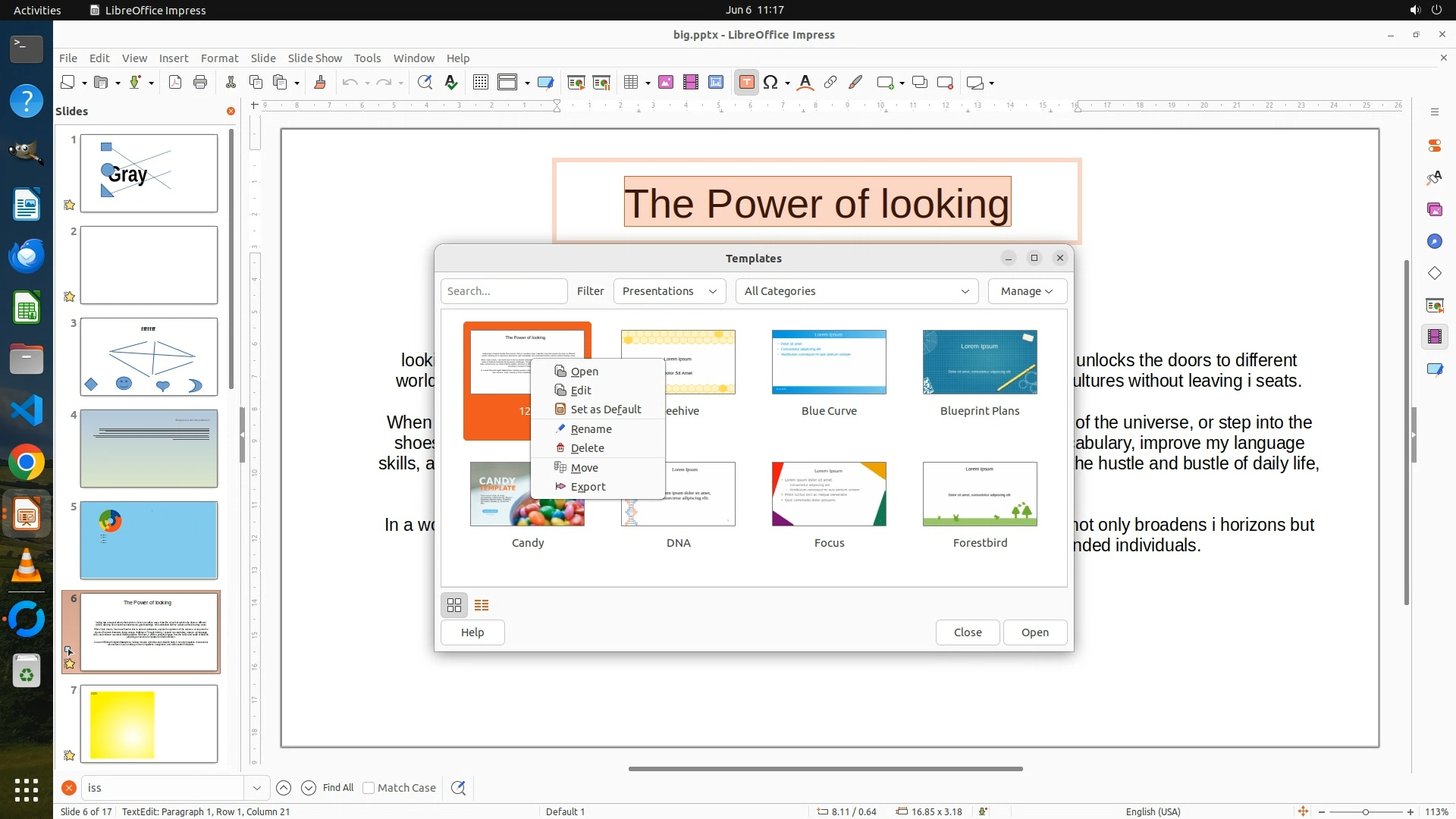Click the Close button in Templates dialog
1456x819 pixels.
967,632
